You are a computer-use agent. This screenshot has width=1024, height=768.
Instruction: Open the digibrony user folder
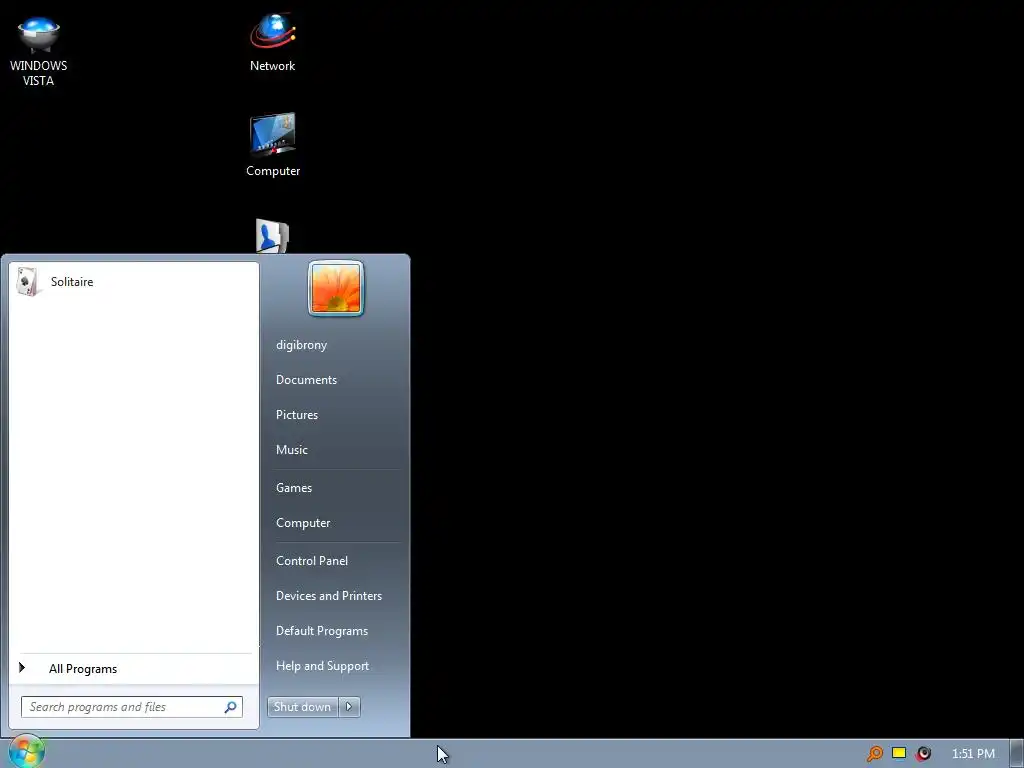(301, 345)
